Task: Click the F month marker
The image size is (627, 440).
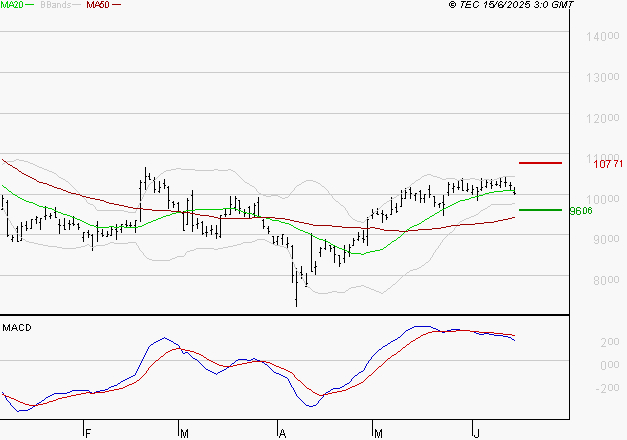Action: (88, 433)
